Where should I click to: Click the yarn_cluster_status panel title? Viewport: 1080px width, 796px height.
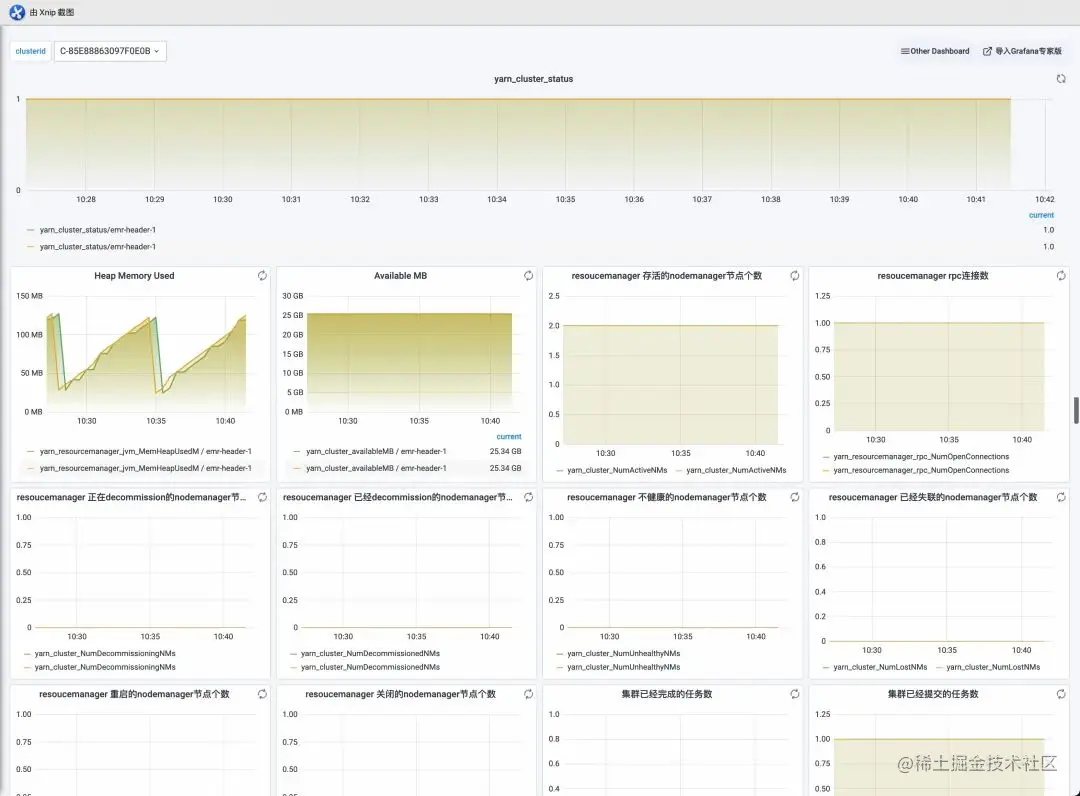click(533, 79)
